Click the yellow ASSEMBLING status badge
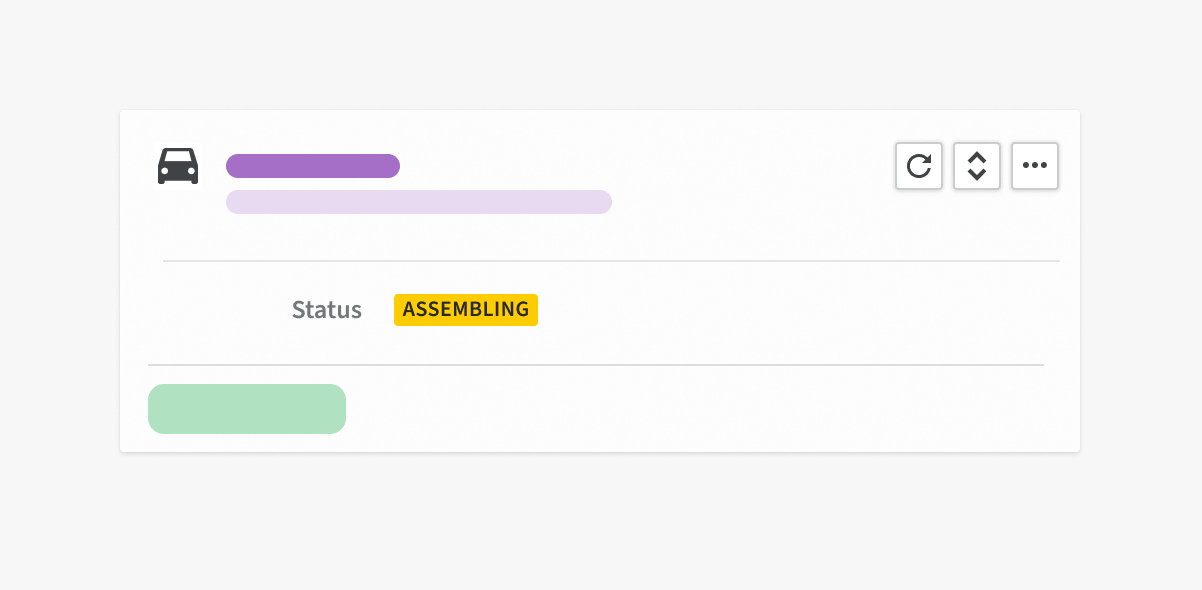1202x590 pixels. [x=466, y=310]
